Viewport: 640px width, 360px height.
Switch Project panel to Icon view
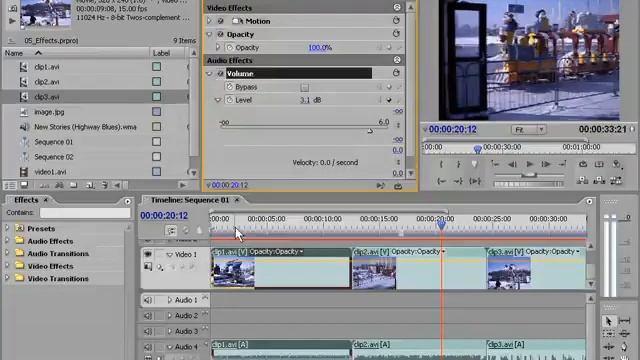pyautogui.click(x=24, y=185)
